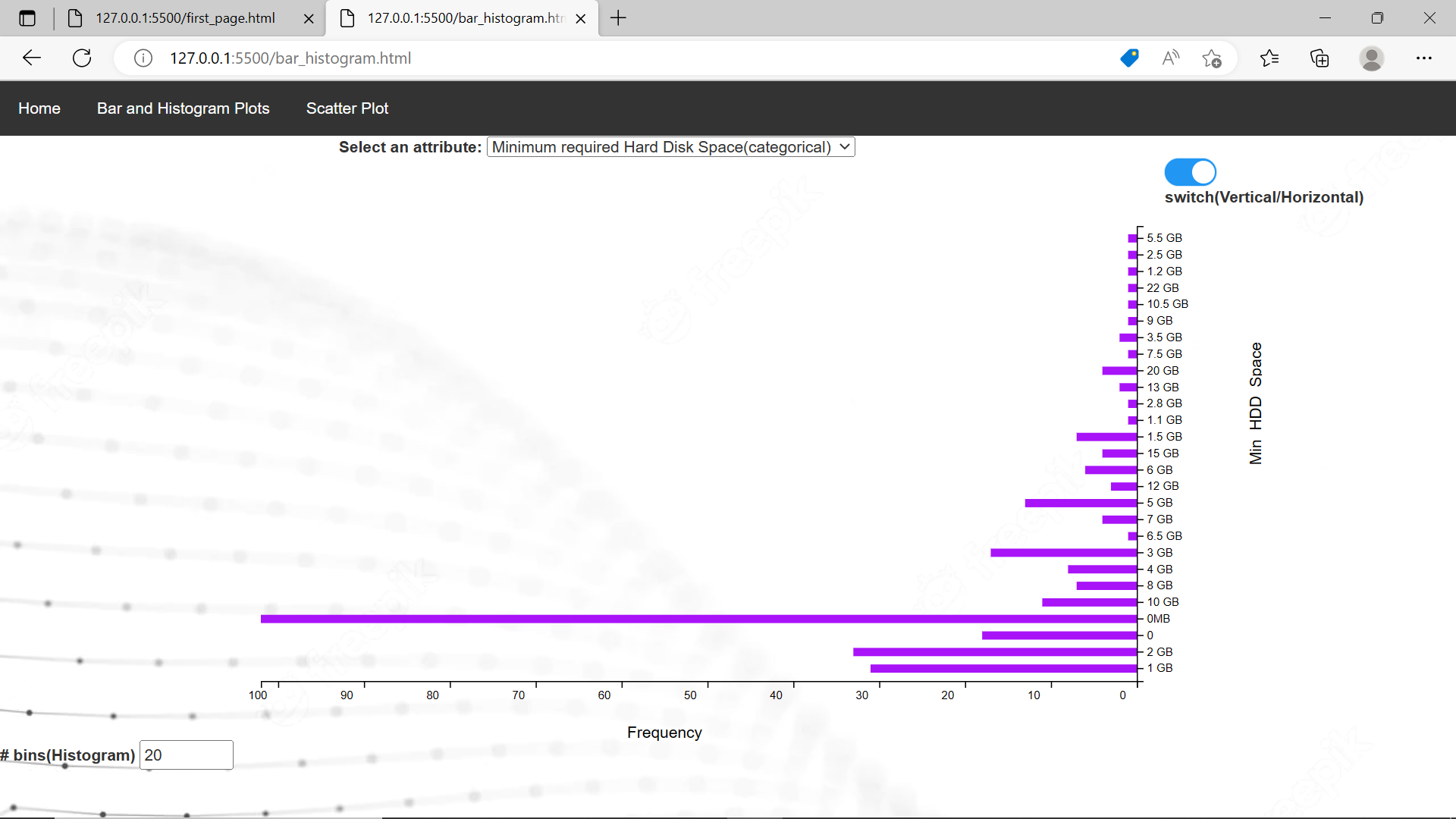Screen dimensions: 1456x819
Task: Reload the page with refresh icon
Action: coord(82,58)
